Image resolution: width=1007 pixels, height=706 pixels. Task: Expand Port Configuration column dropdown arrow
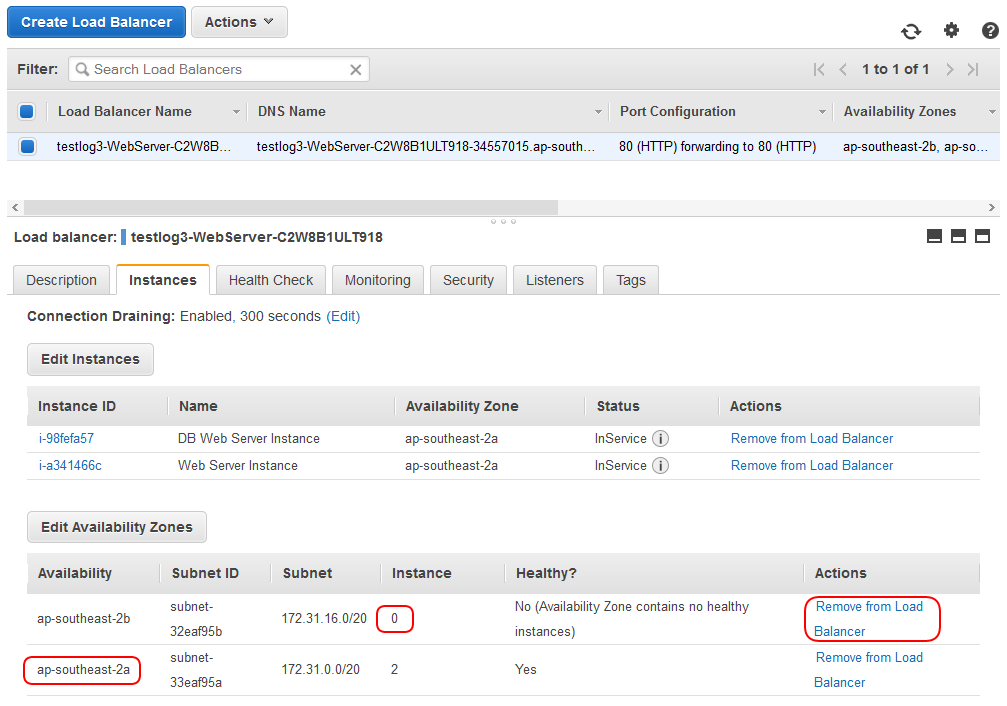click(x=821, y=112)
